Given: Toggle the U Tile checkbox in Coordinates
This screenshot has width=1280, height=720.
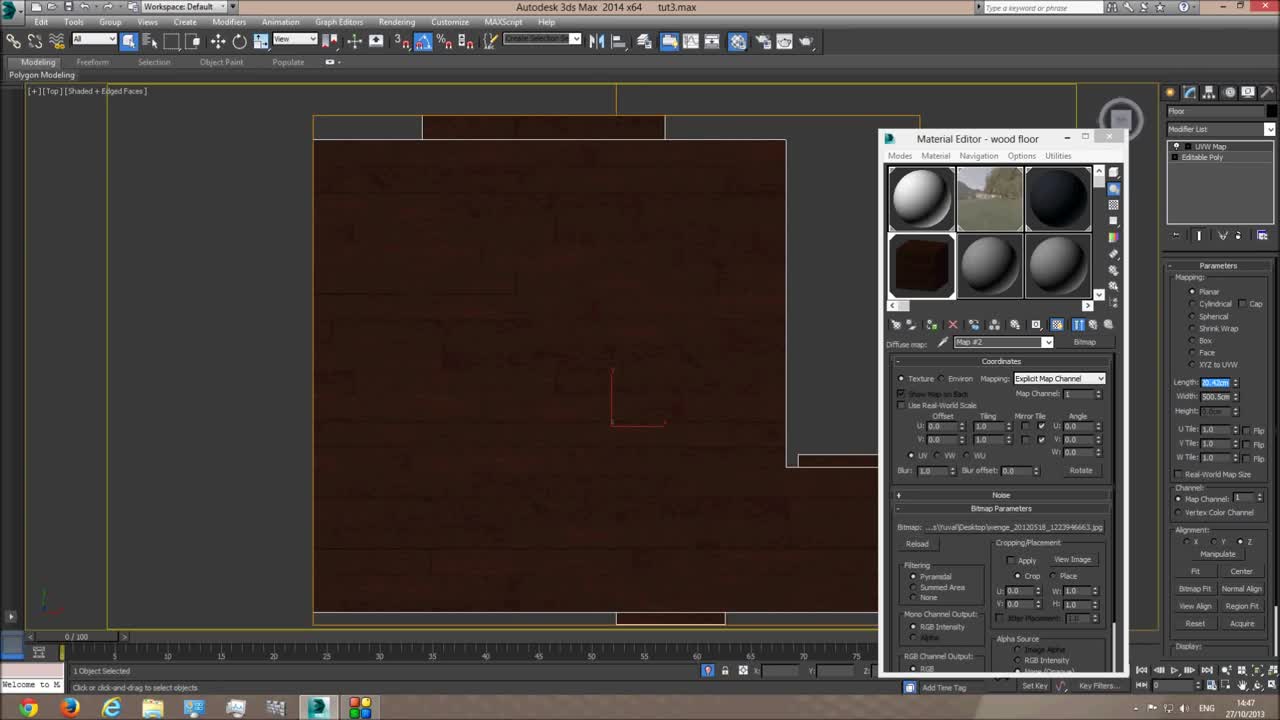Looking at the screenshot, I should point(1042,426).
